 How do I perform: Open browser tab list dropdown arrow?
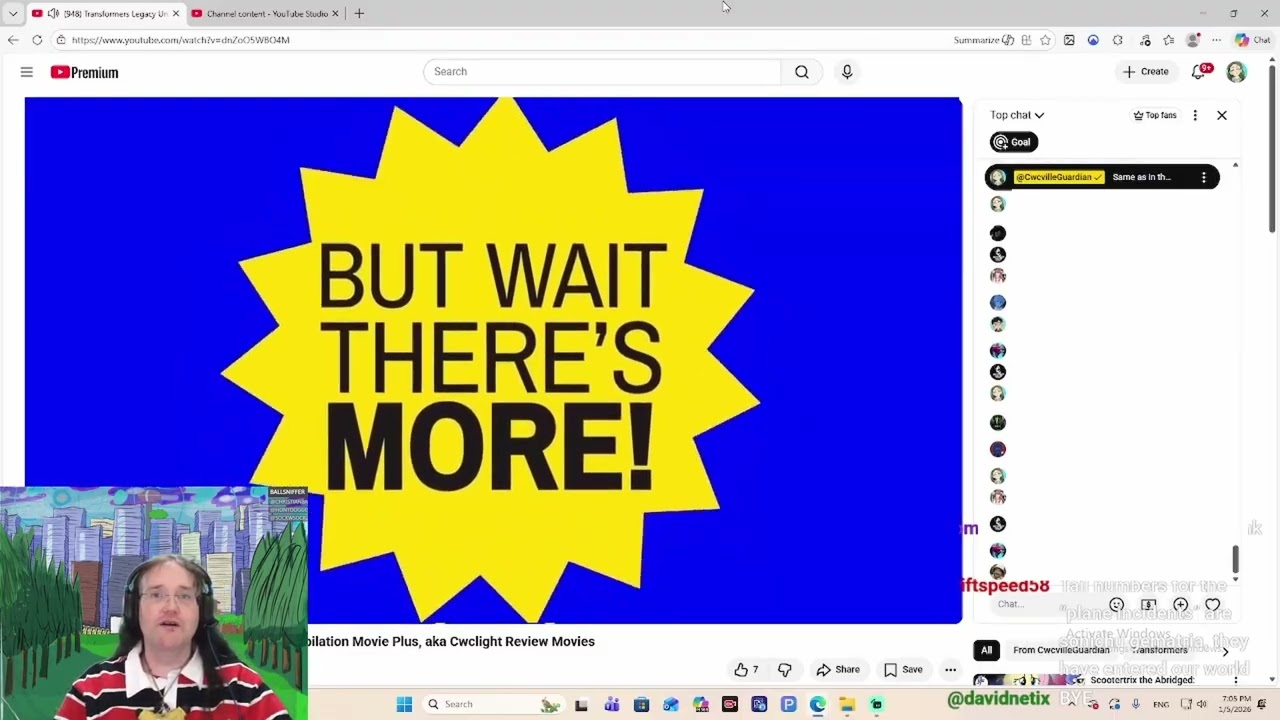[x=13, y=14]
